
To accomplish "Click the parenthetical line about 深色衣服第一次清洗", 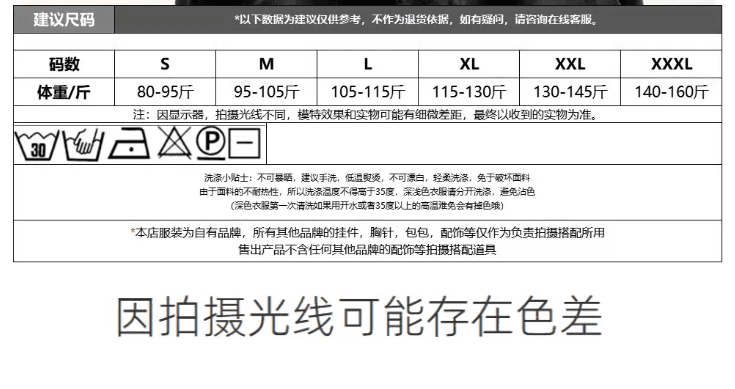I will pyautogui.click(x=367, y=206).
